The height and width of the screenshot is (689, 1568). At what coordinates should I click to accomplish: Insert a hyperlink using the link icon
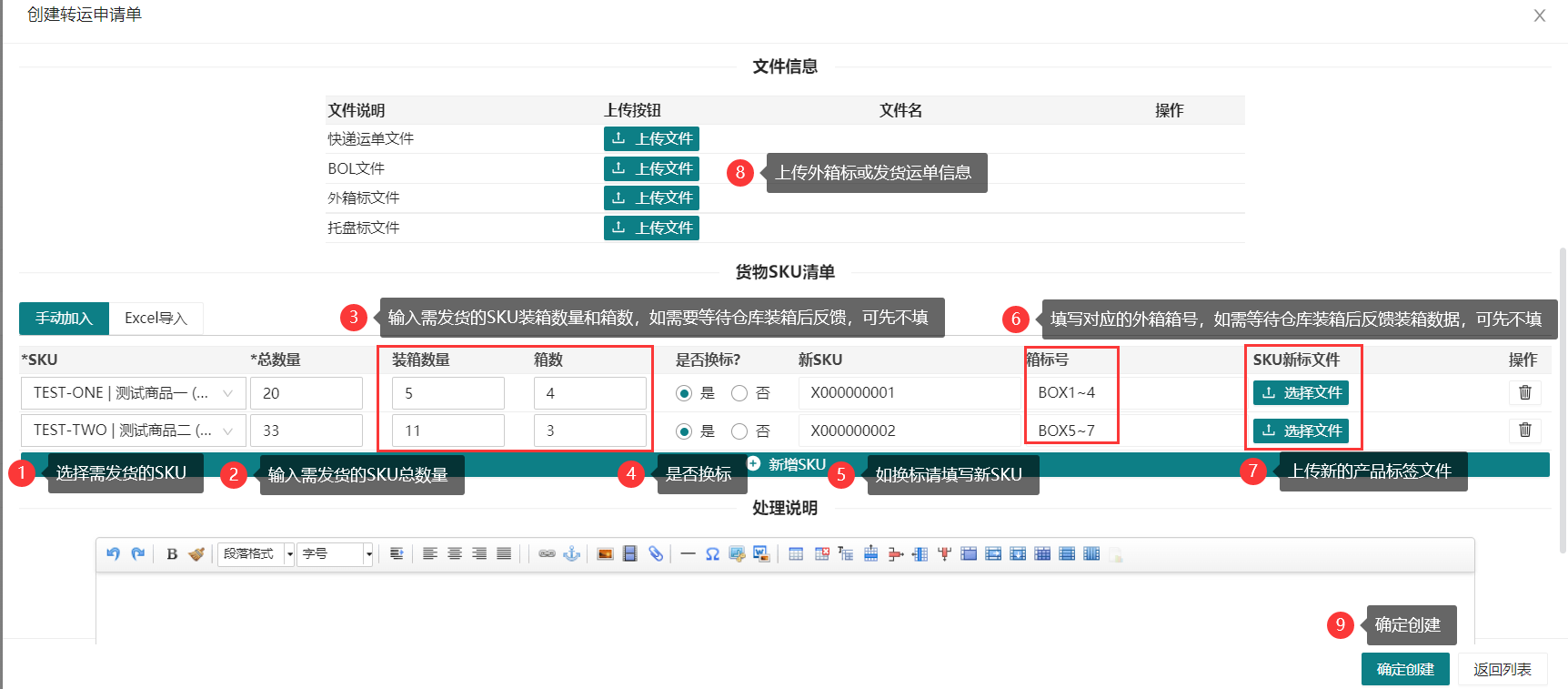coord(547,553)
